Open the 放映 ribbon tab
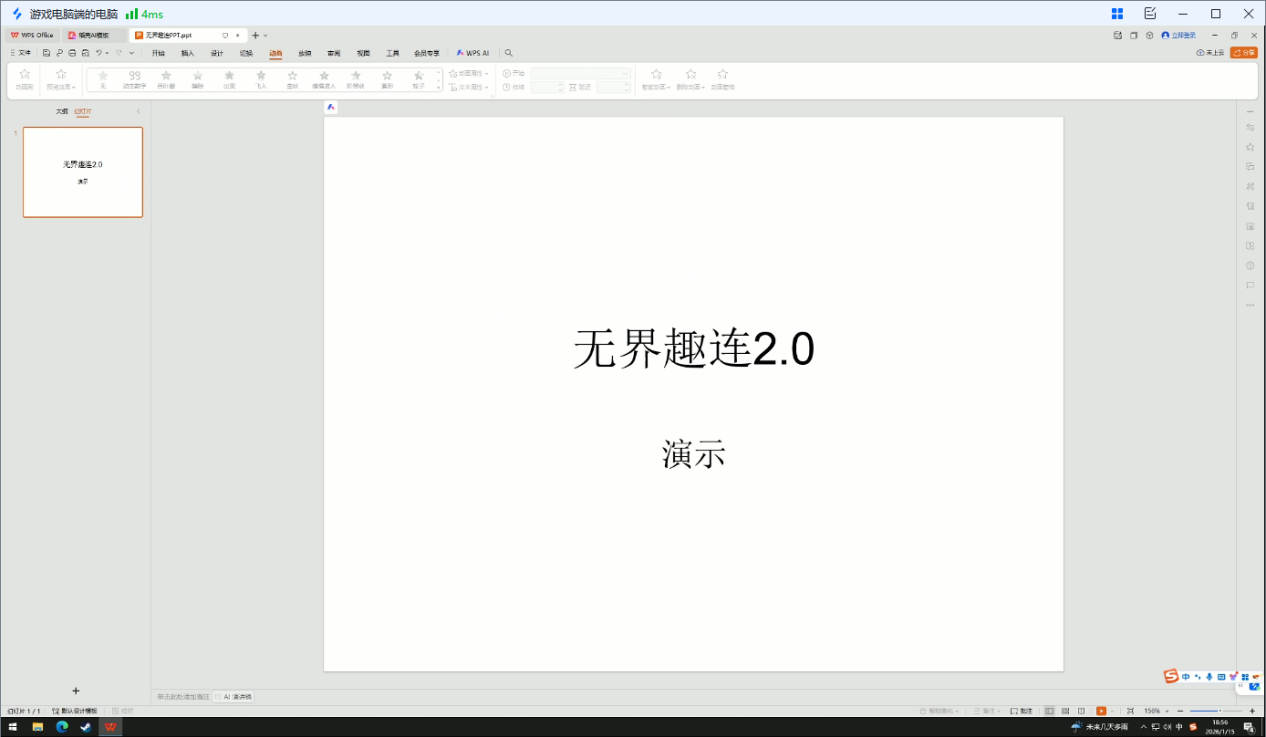 (x=303, y=53)
